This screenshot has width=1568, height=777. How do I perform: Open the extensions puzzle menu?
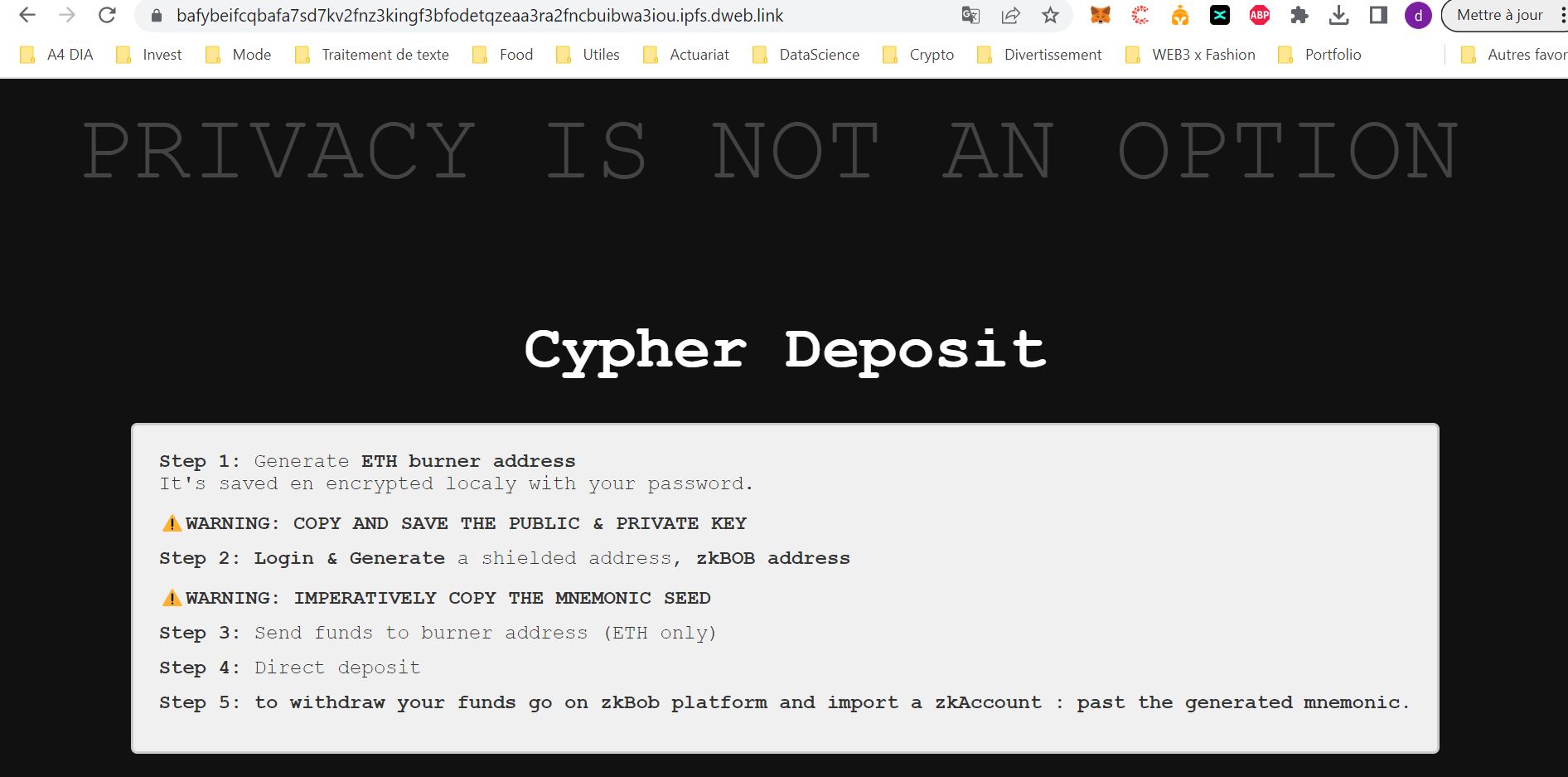(1299, 15)
